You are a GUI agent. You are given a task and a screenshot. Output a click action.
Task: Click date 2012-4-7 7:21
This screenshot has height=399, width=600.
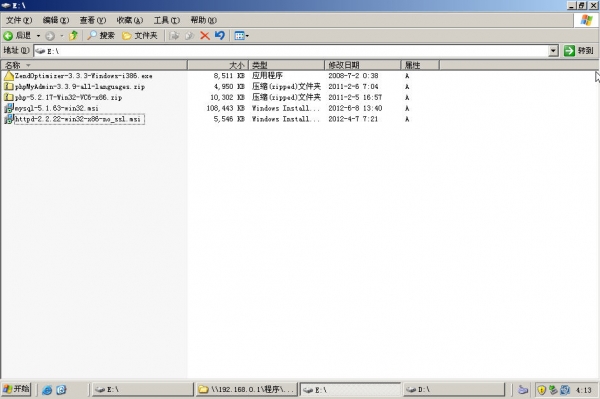click(353, 119)
